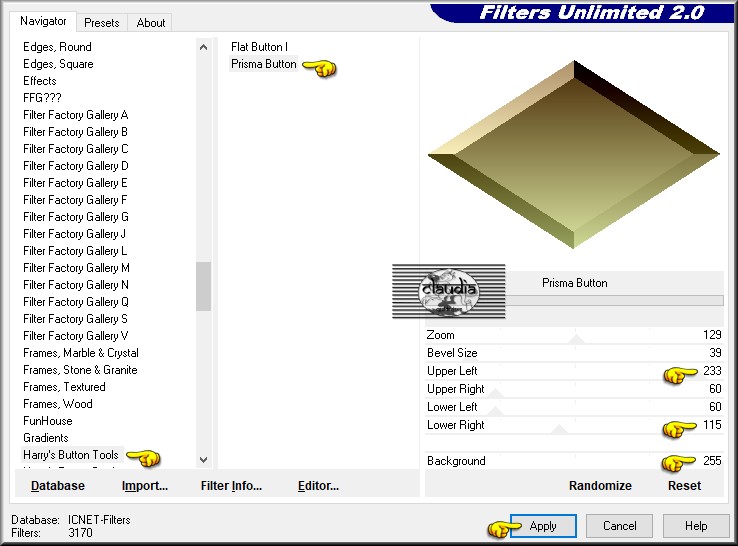This screenshot has width=738, height=546.
Task: Select the Effects category
Action: pos(40,81)
